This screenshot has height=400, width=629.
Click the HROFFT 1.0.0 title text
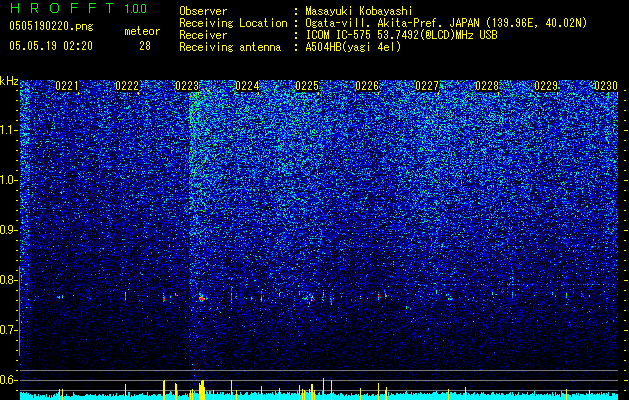click(78, 8)
